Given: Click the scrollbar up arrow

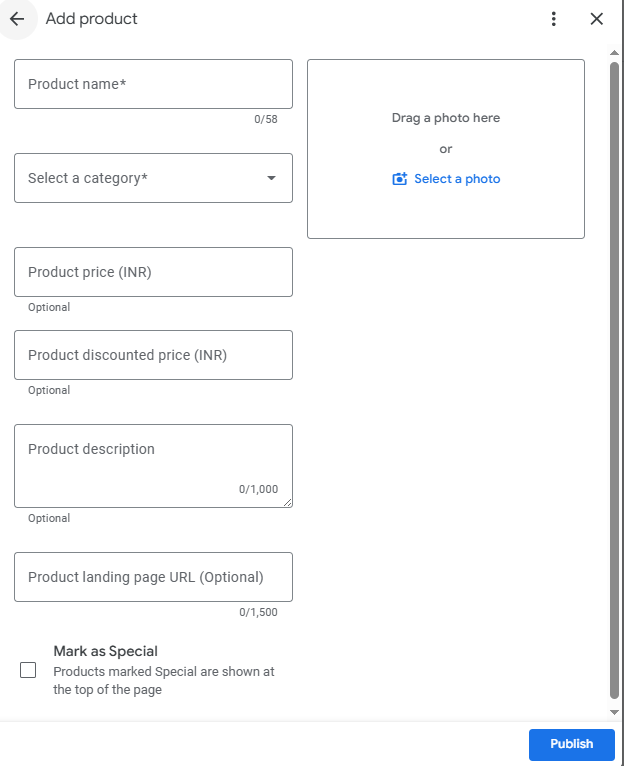Looking at the screenshot, I should pos(614,52).
